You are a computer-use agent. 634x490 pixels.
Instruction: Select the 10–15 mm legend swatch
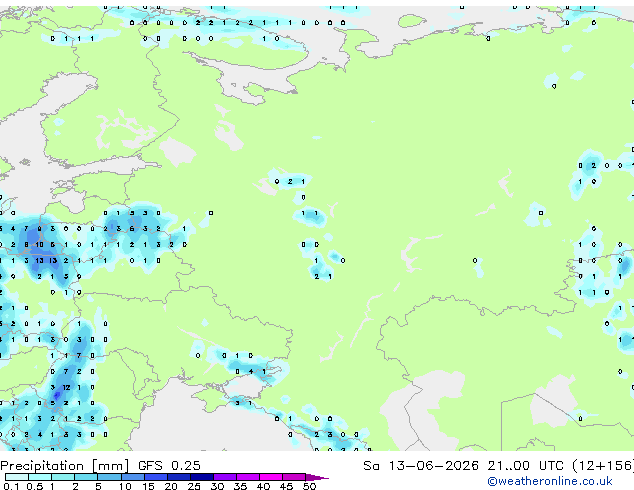point(133,477)
